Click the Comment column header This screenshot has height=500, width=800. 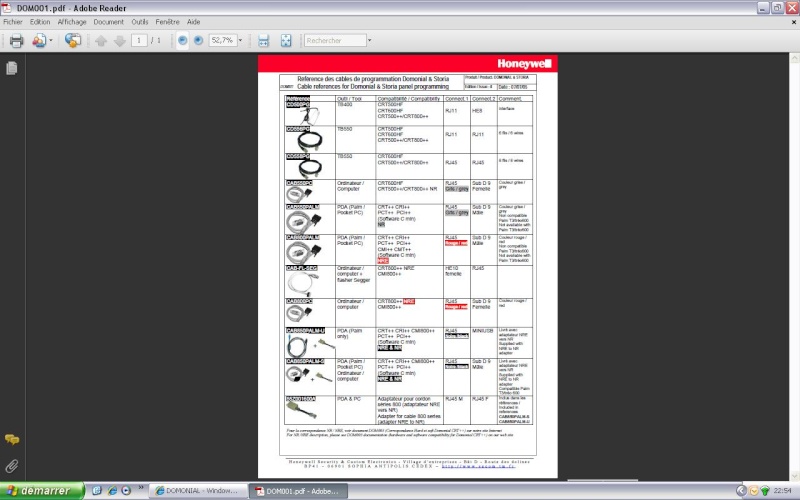click(510, 99)
